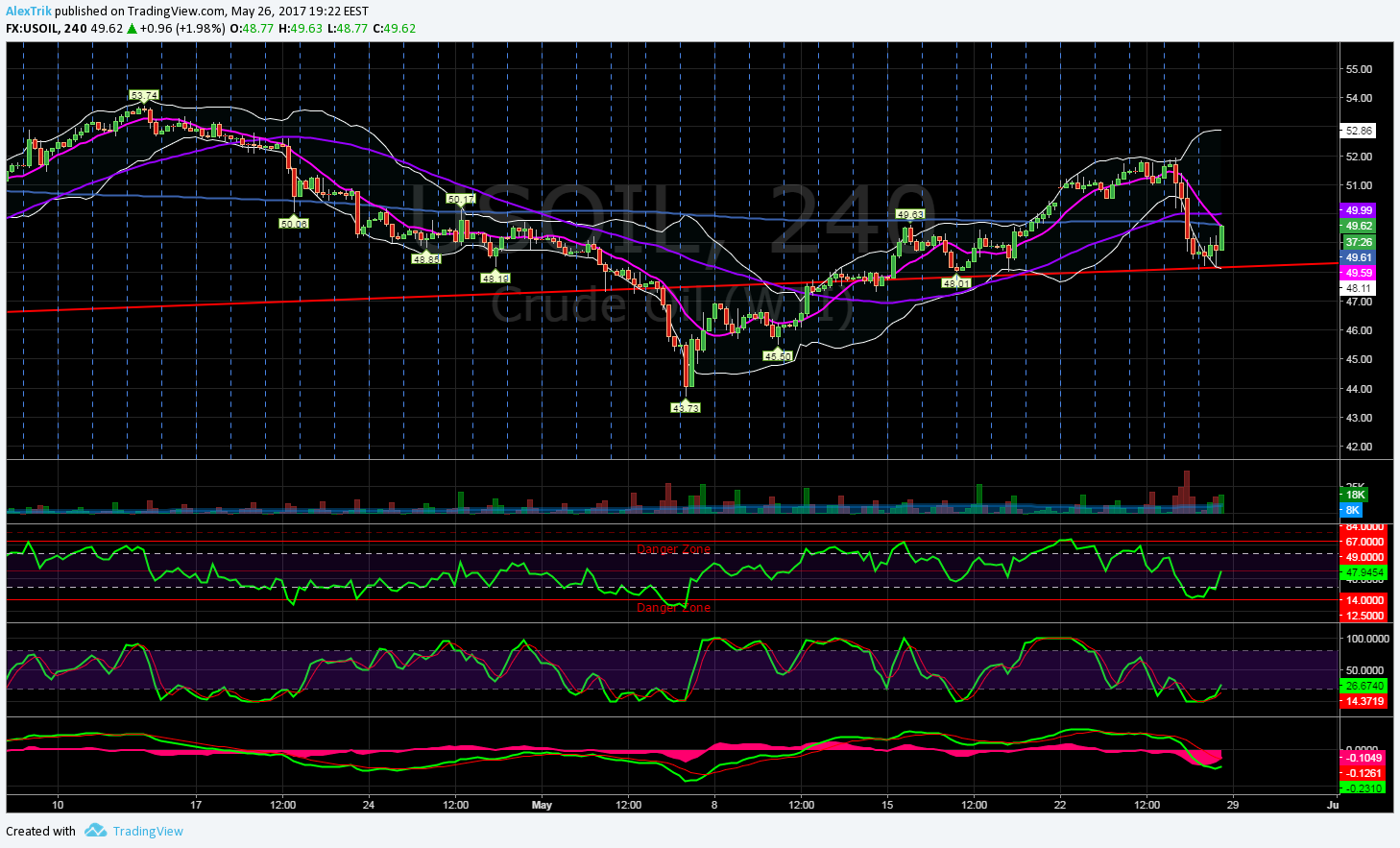The height and width of the screenshot is (848, 1400).
Task: Click the blue 49.61 moving average label
Action: coord(1359,257)
